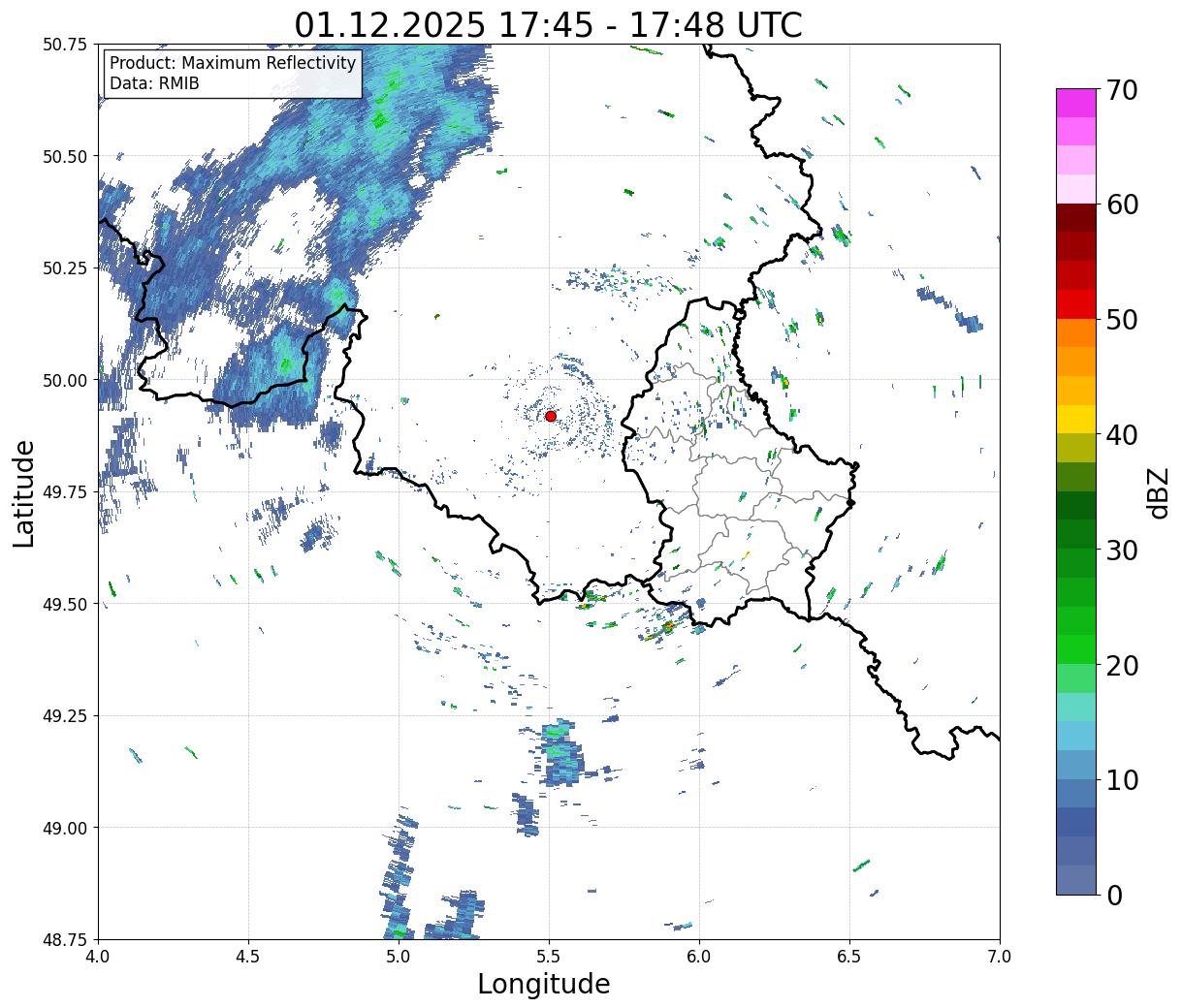
Task: Click the colorbar tick label 40
Action: coord(1122,434)
